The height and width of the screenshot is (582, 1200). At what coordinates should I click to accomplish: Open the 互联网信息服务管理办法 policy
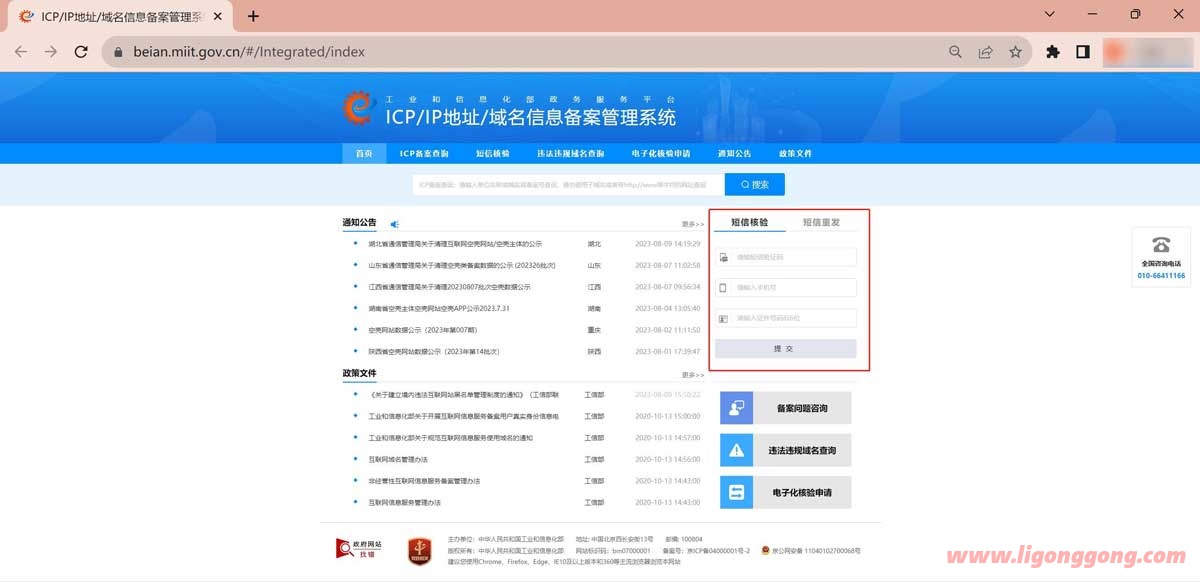click(404, 503)
